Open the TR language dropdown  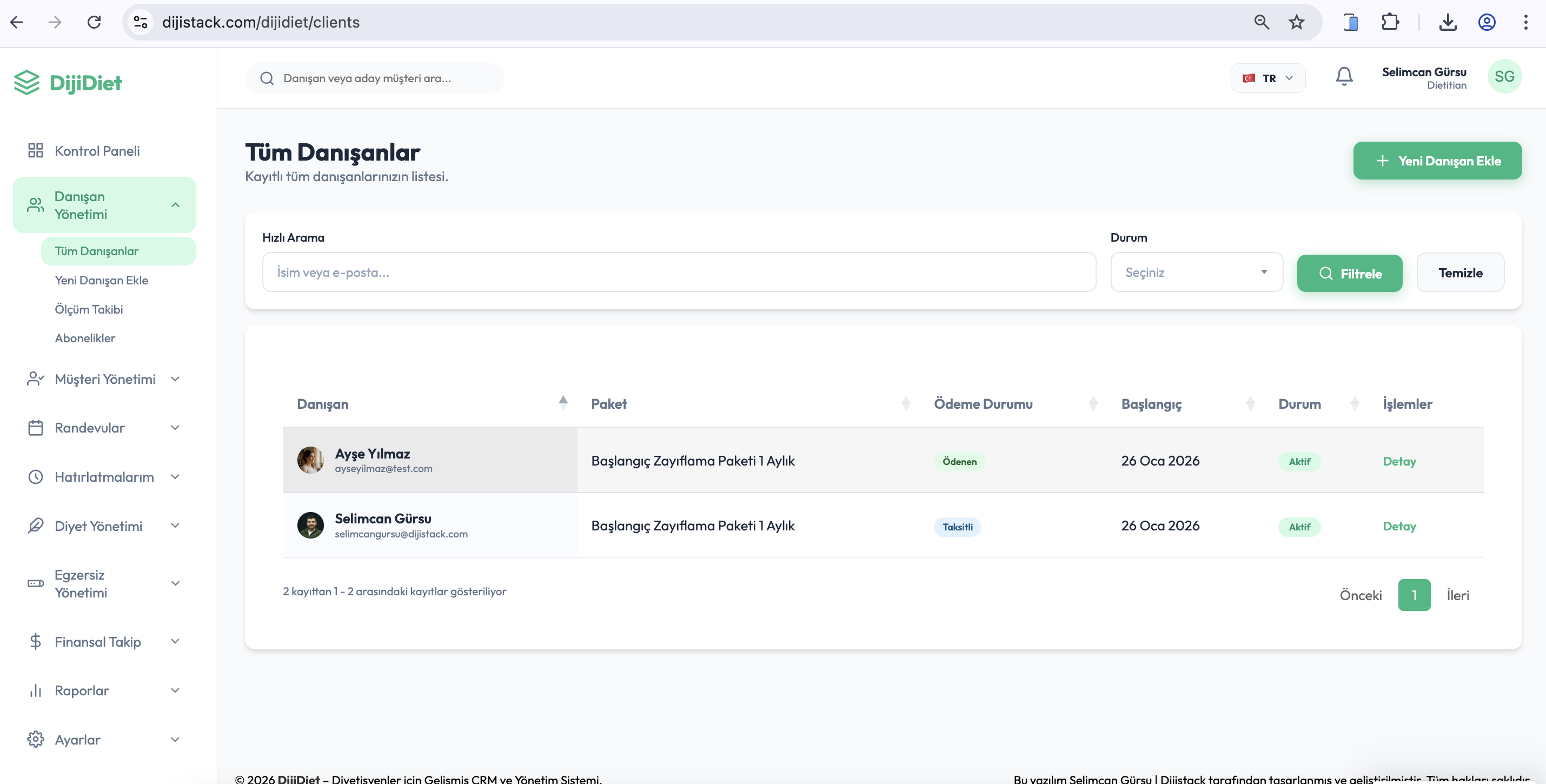[x=1268, y=77]
